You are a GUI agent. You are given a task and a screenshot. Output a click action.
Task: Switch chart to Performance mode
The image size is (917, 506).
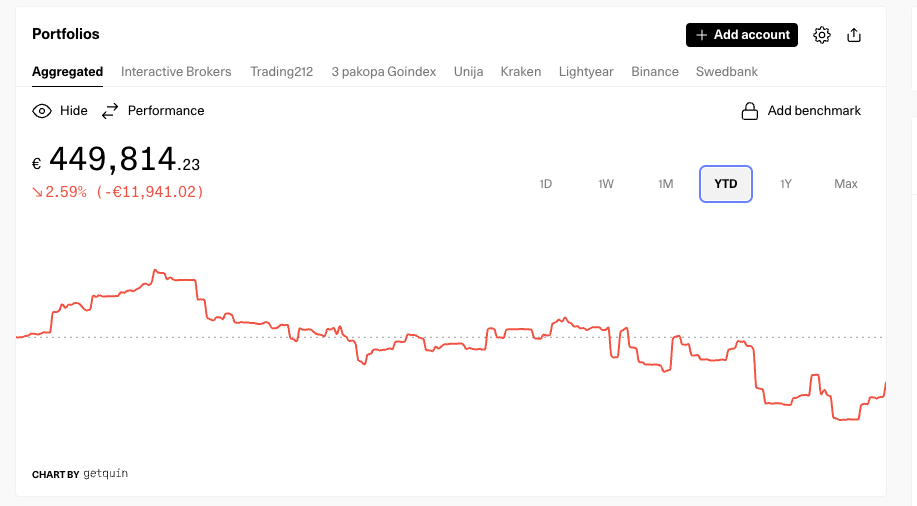(x=165, y=111)
